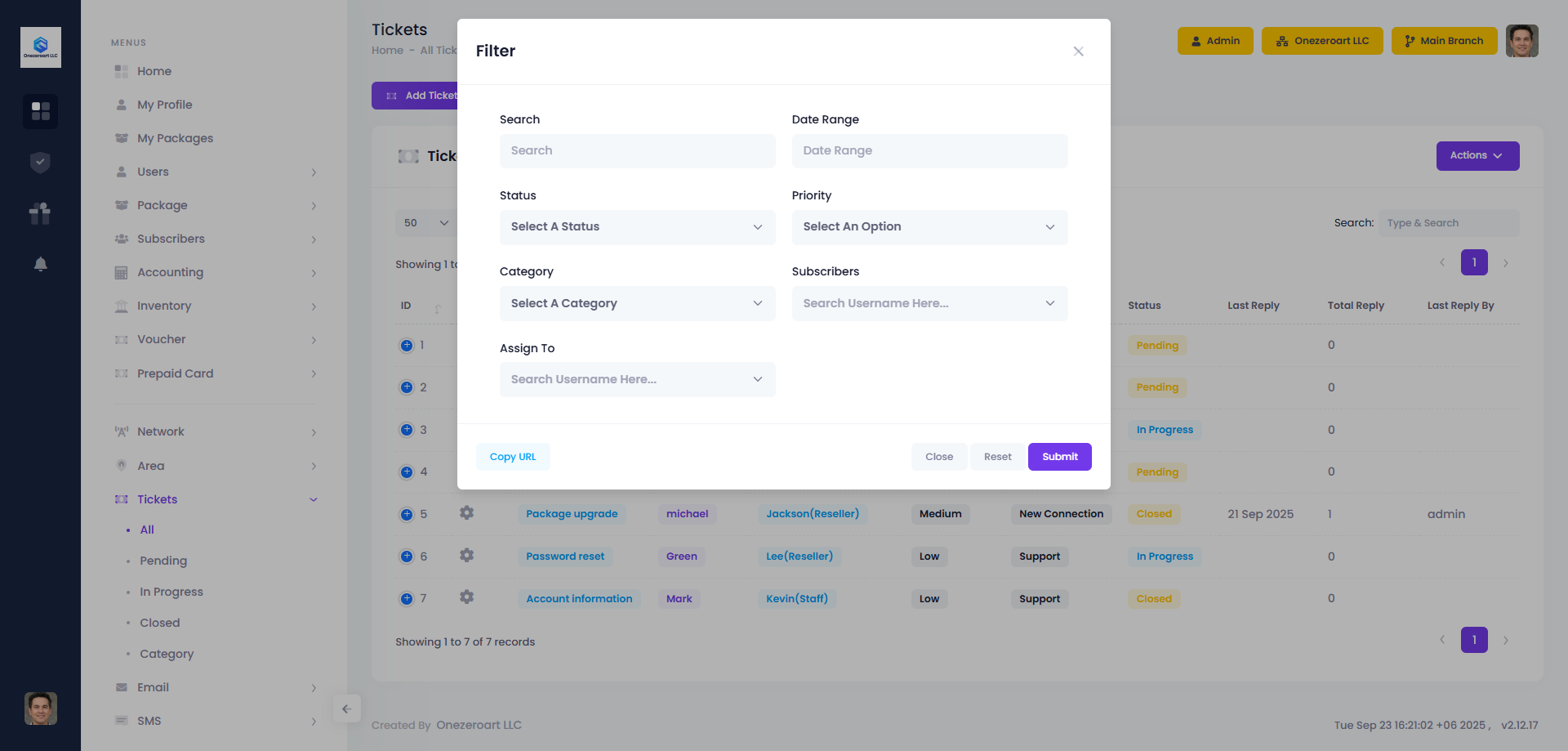Open notifications bell icon
Viewport: 1568px width, 751px height.
click(x=40, y=264)
